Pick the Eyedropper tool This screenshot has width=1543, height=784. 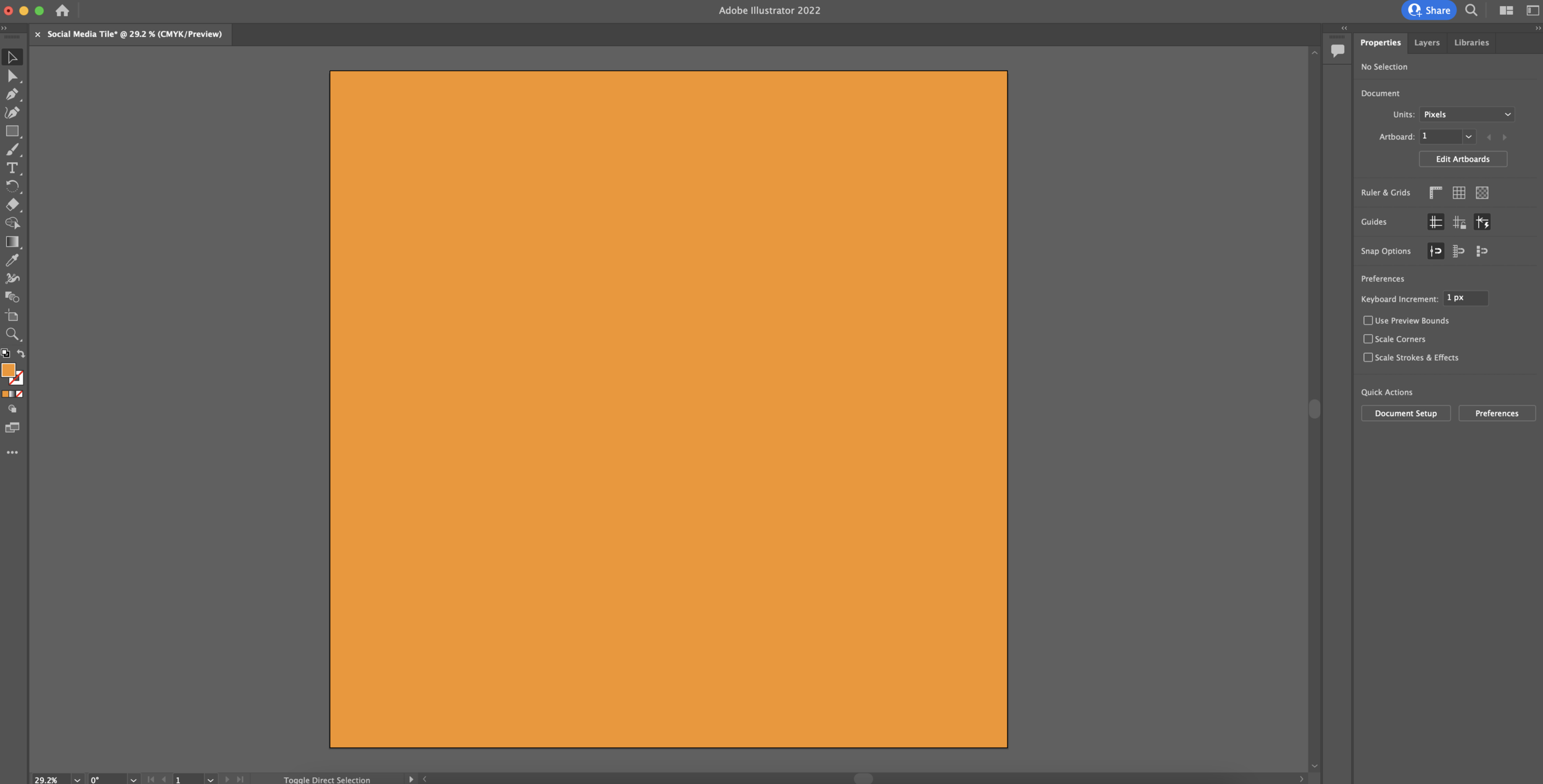click(x=12, y=260)
